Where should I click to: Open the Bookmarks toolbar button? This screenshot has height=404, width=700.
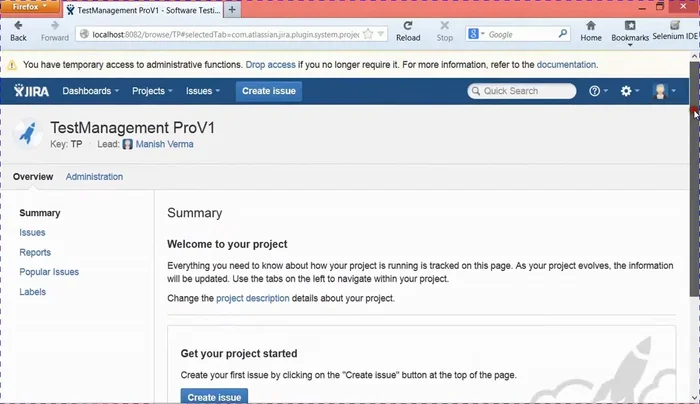coord(630,32)
